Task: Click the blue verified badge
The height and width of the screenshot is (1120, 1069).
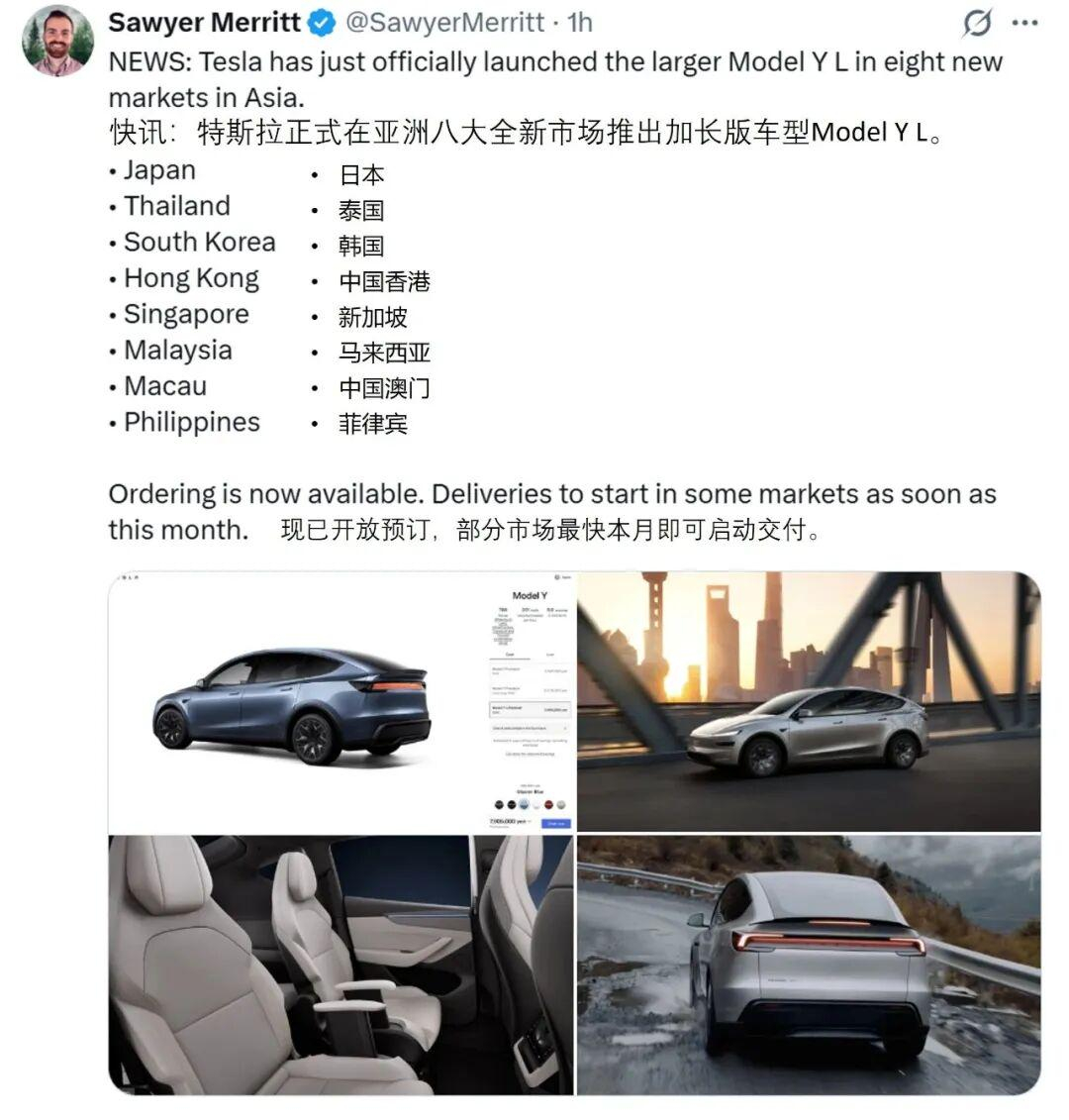Action: click(x=322, y=23)
